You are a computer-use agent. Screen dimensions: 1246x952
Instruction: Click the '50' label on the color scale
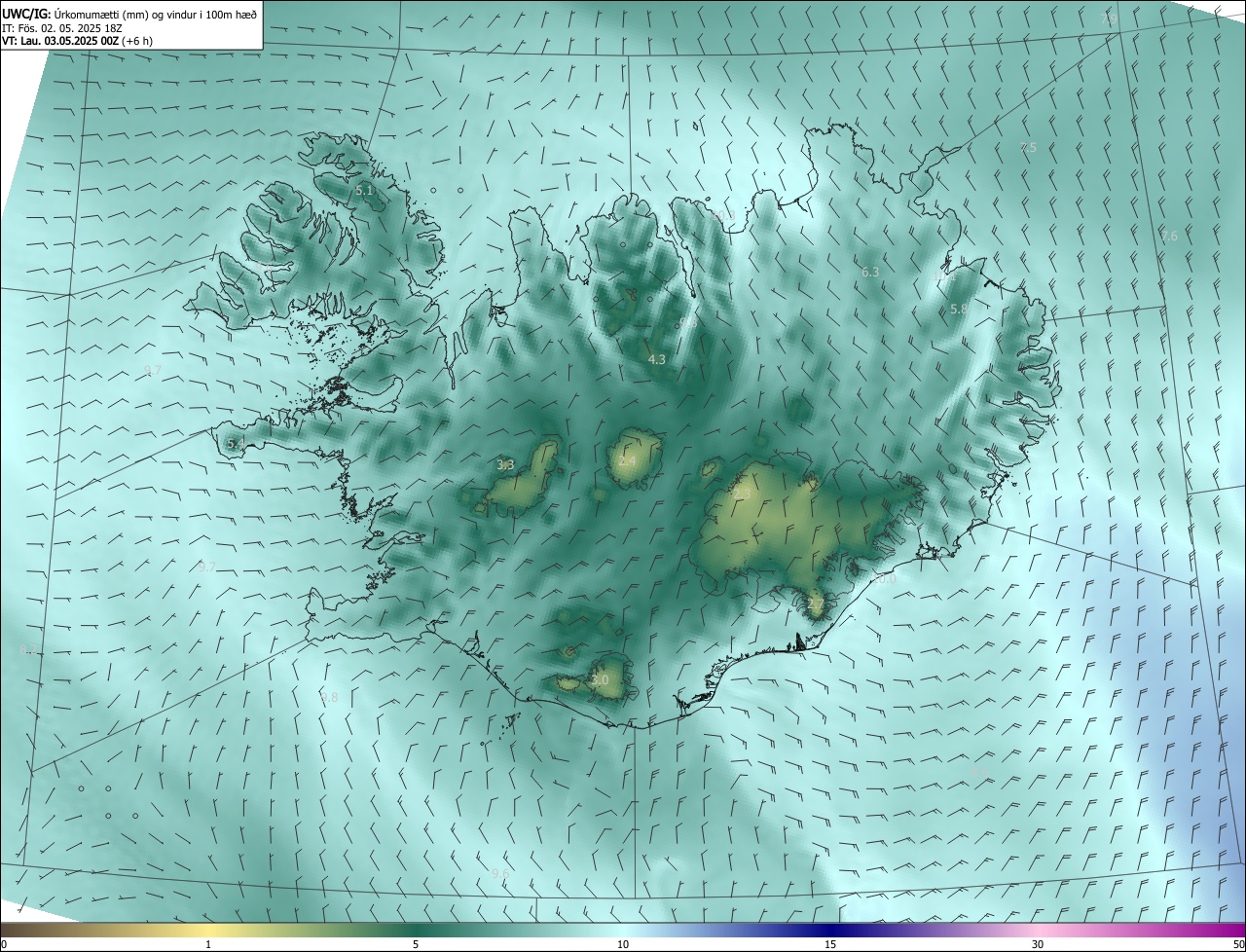[x=1238, y=945]
